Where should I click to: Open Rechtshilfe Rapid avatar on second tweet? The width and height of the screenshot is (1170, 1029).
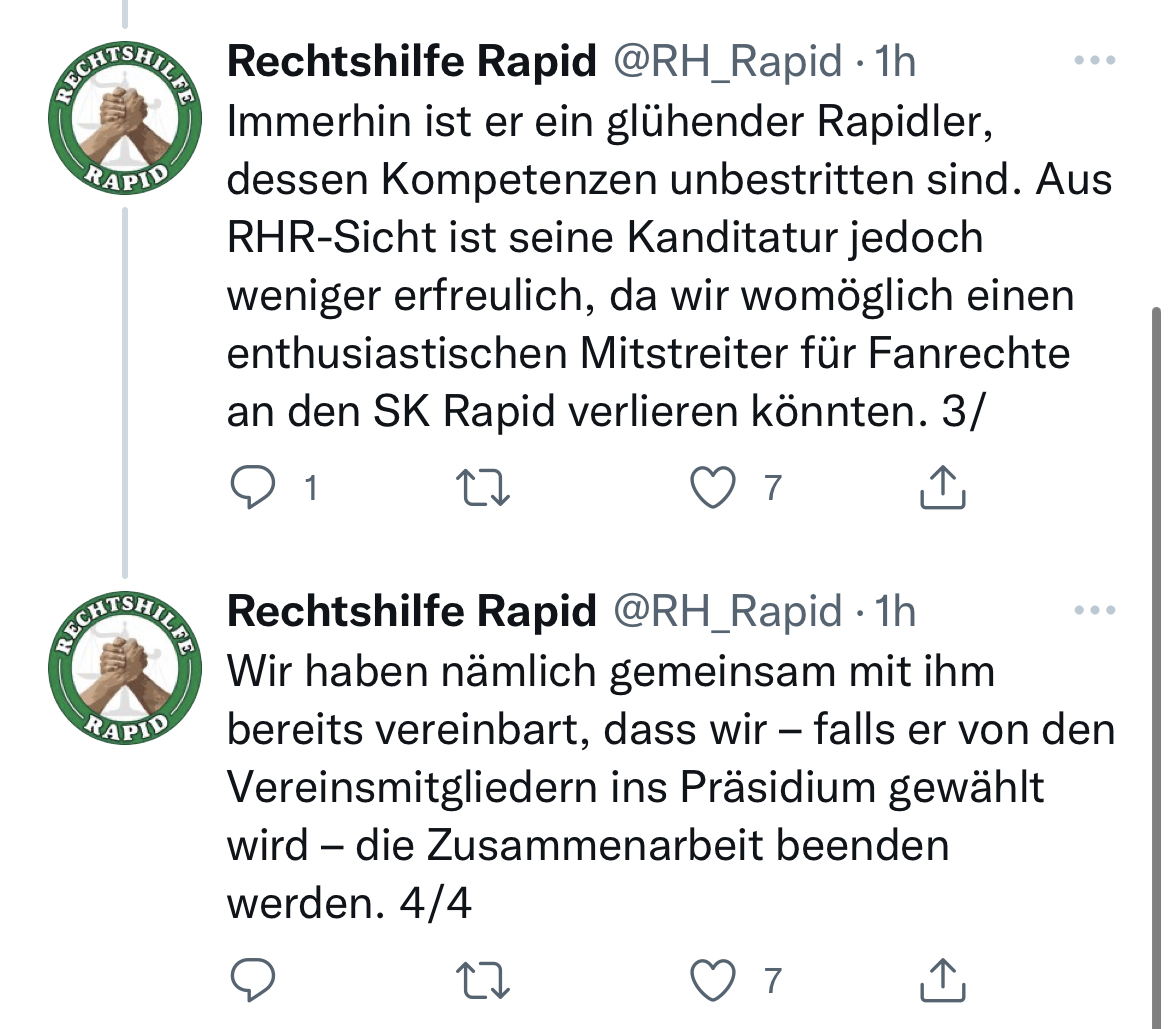(x=125, y=668)
